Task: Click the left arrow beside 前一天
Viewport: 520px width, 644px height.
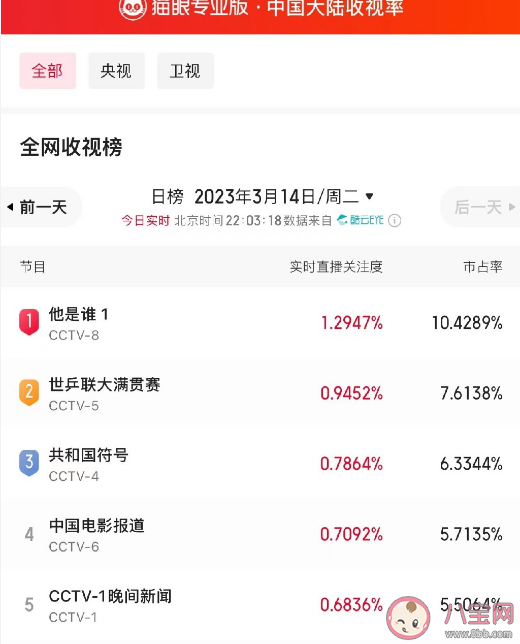Action: [x=10, y=207]
